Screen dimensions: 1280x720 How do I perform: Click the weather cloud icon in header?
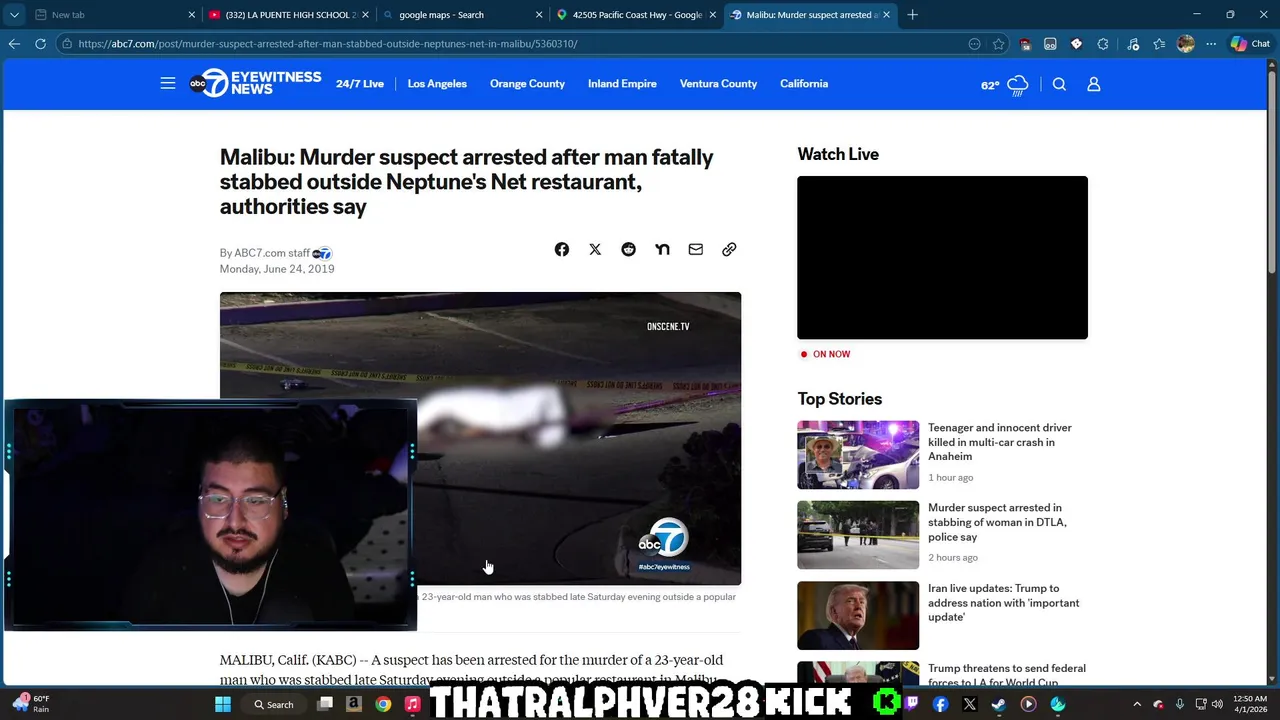point(1018,85)
